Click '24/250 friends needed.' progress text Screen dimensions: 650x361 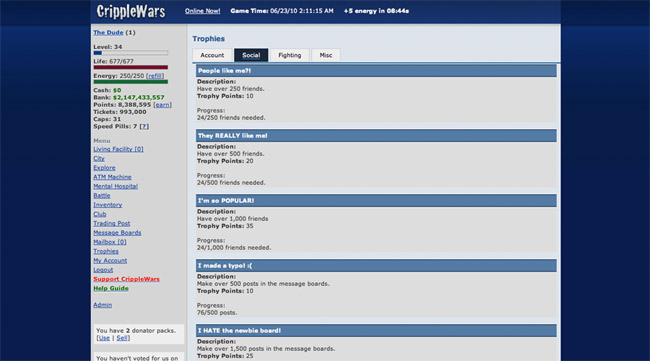(x=231, y=118)
